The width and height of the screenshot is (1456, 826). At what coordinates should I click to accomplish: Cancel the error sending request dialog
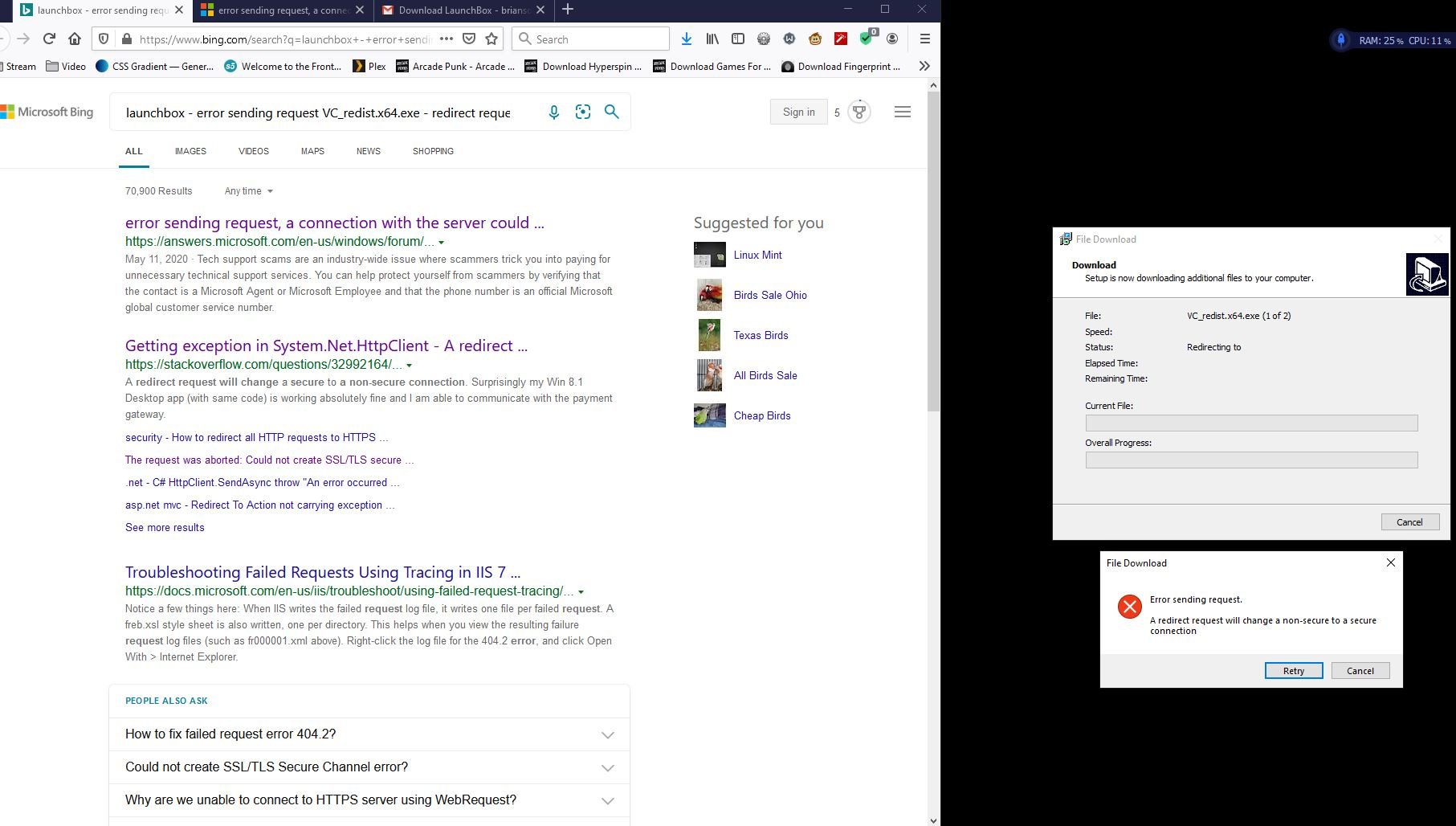(x=1360, y=671)
